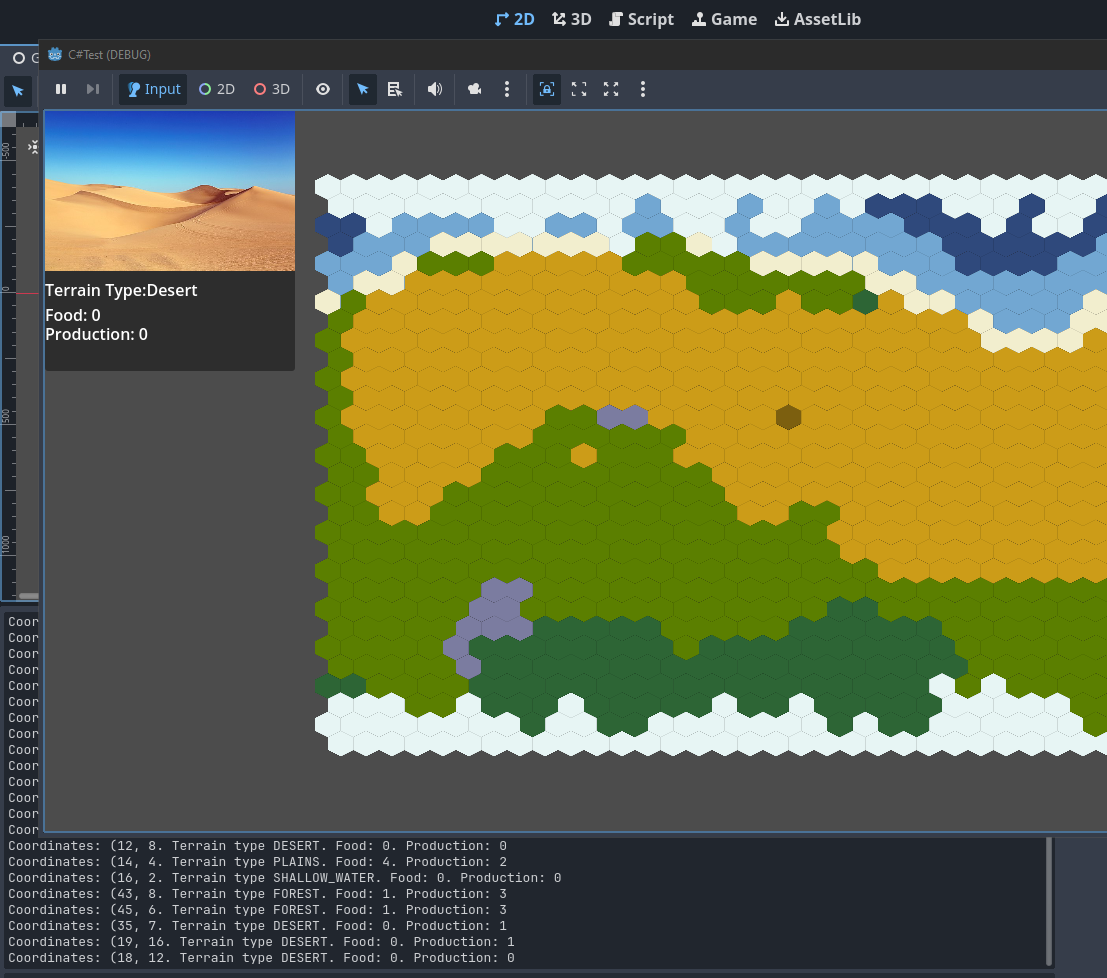The height and width of the screenshot is (978, 1107).
Task: Open the AssetLib workspace
Action: pyautogui.click(x=817, y=19)
